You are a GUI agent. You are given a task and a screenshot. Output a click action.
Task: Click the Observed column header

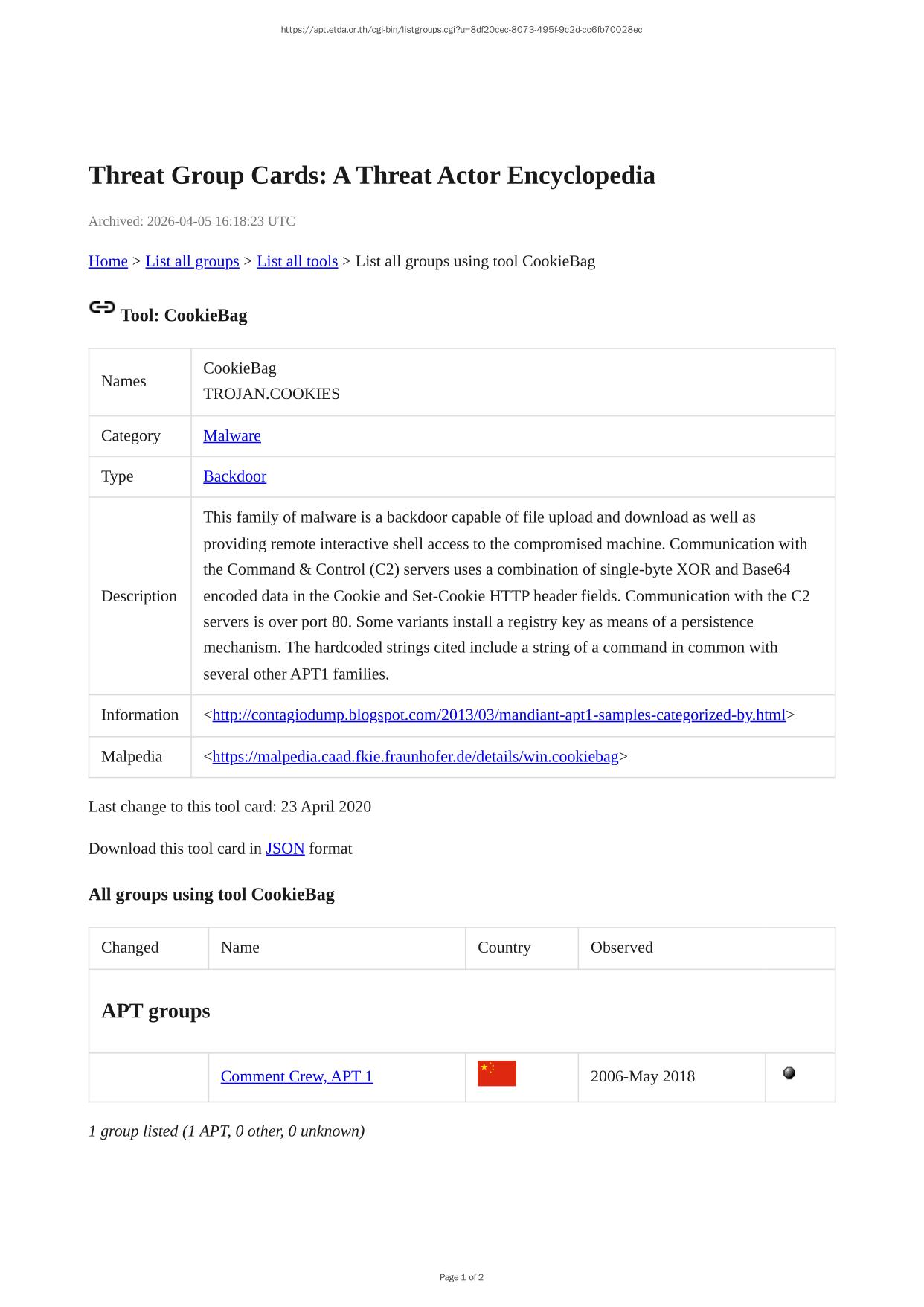[621, 948]
